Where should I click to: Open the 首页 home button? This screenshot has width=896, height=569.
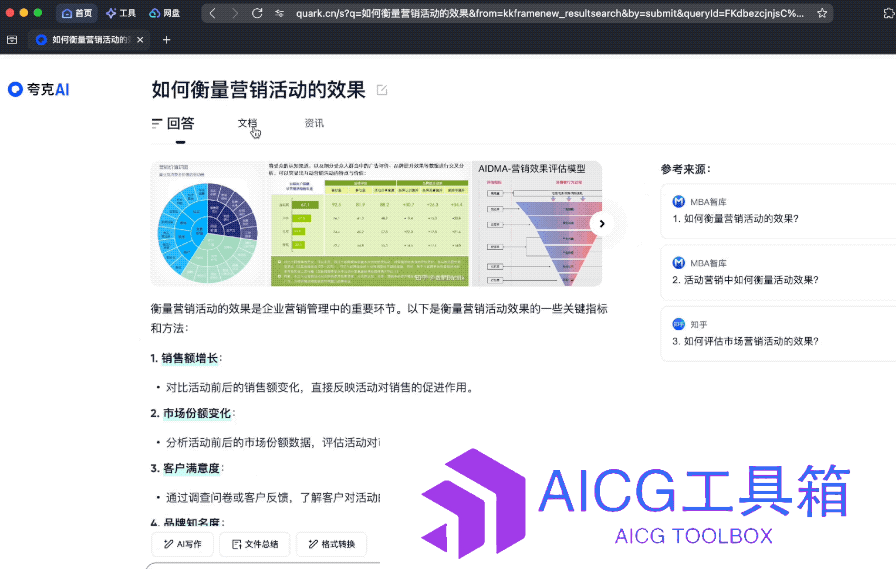(77, 13)
